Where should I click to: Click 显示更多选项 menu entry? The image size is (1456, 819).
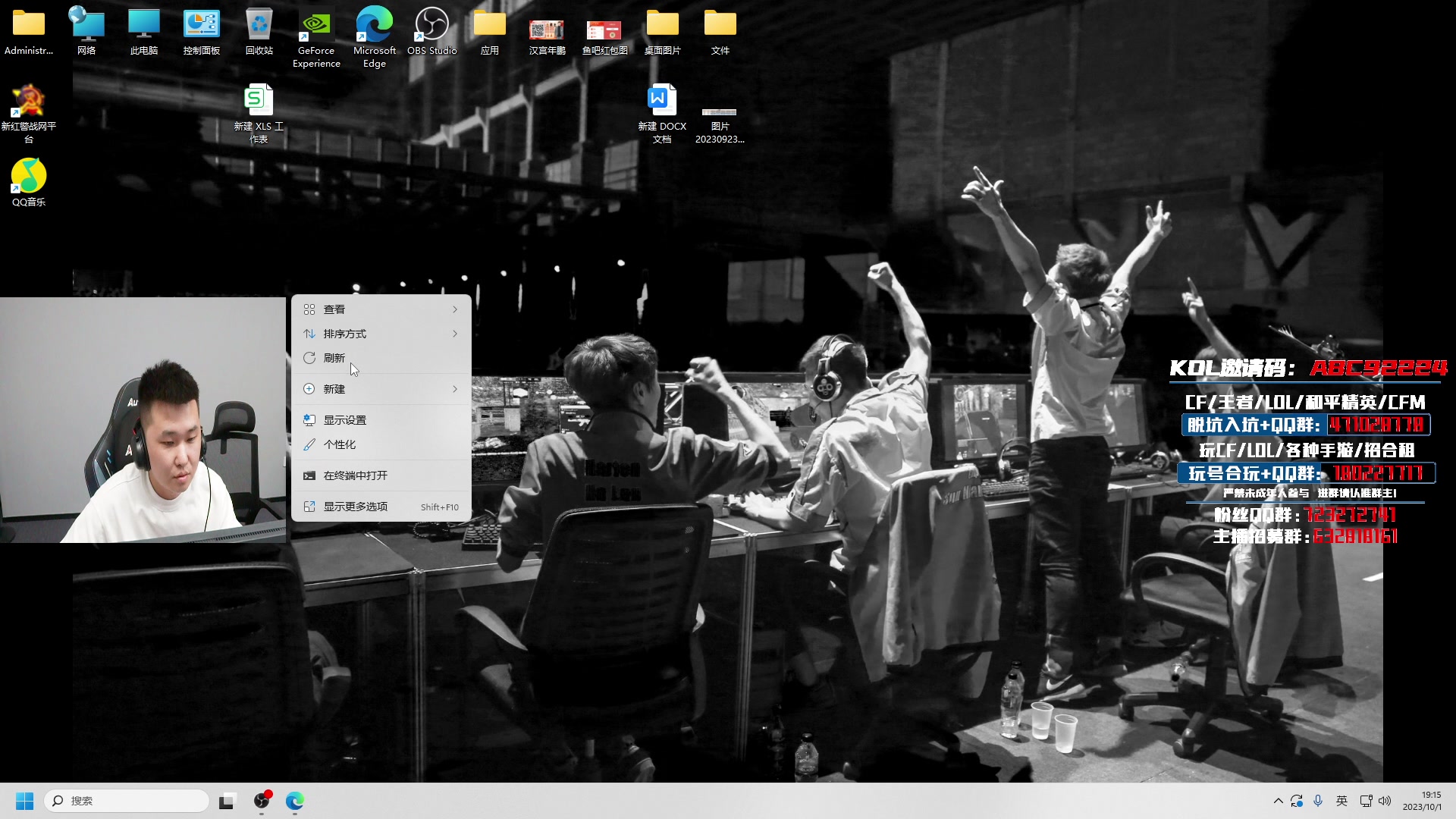pos(355,507)
